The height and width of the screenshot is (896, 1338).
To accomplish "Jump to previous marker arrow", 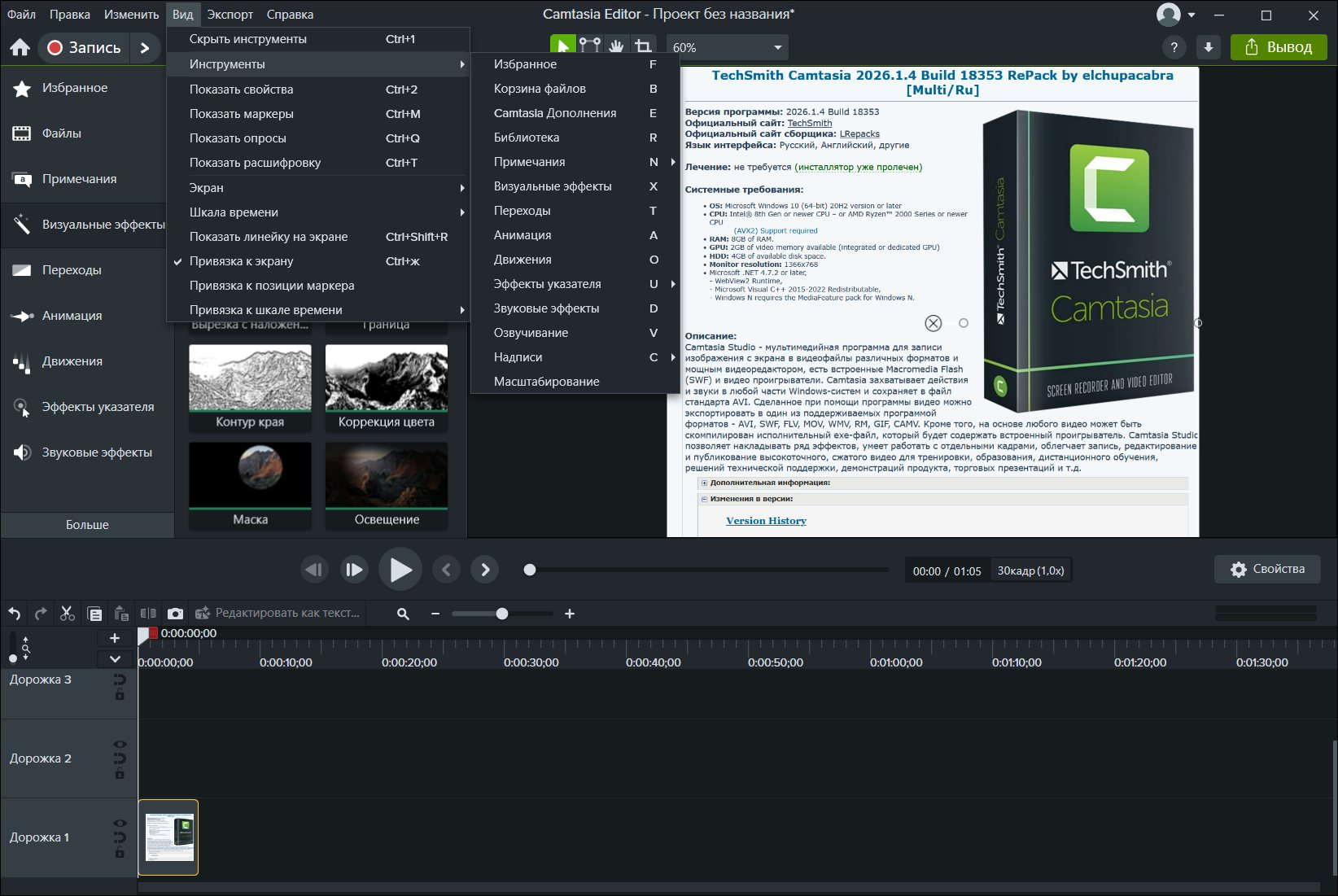I will tap(446, 570).
